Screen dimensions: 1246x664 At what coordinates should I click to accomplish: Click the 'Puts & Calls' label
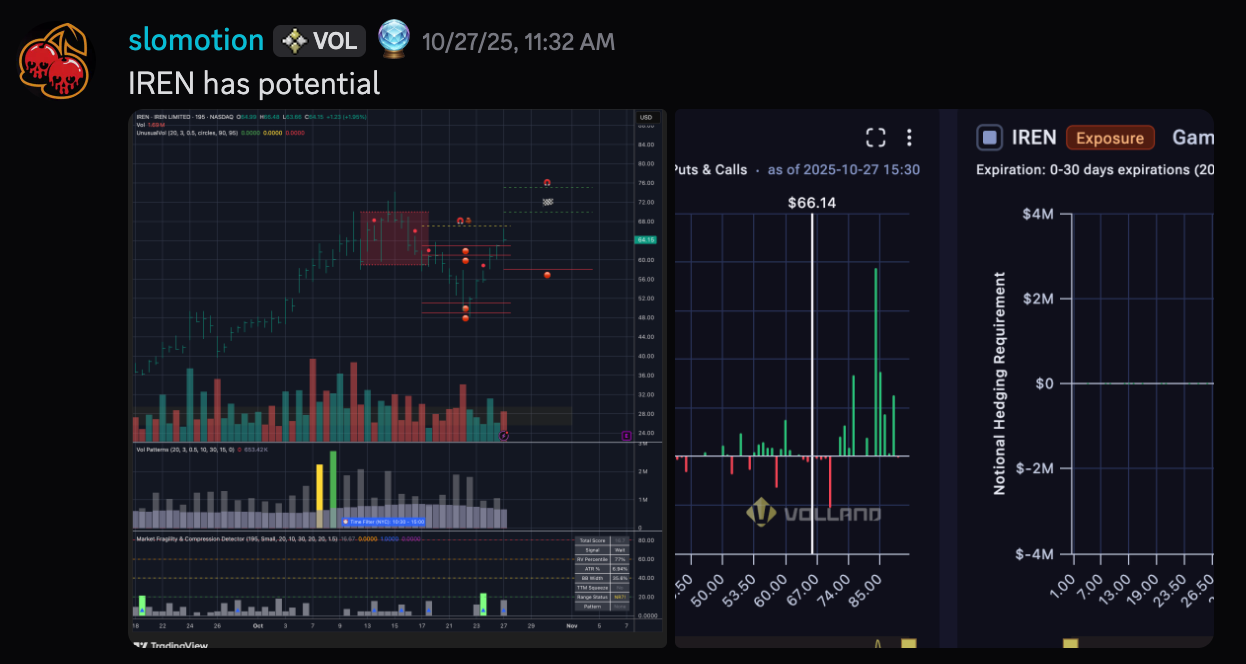coord(711,169)
